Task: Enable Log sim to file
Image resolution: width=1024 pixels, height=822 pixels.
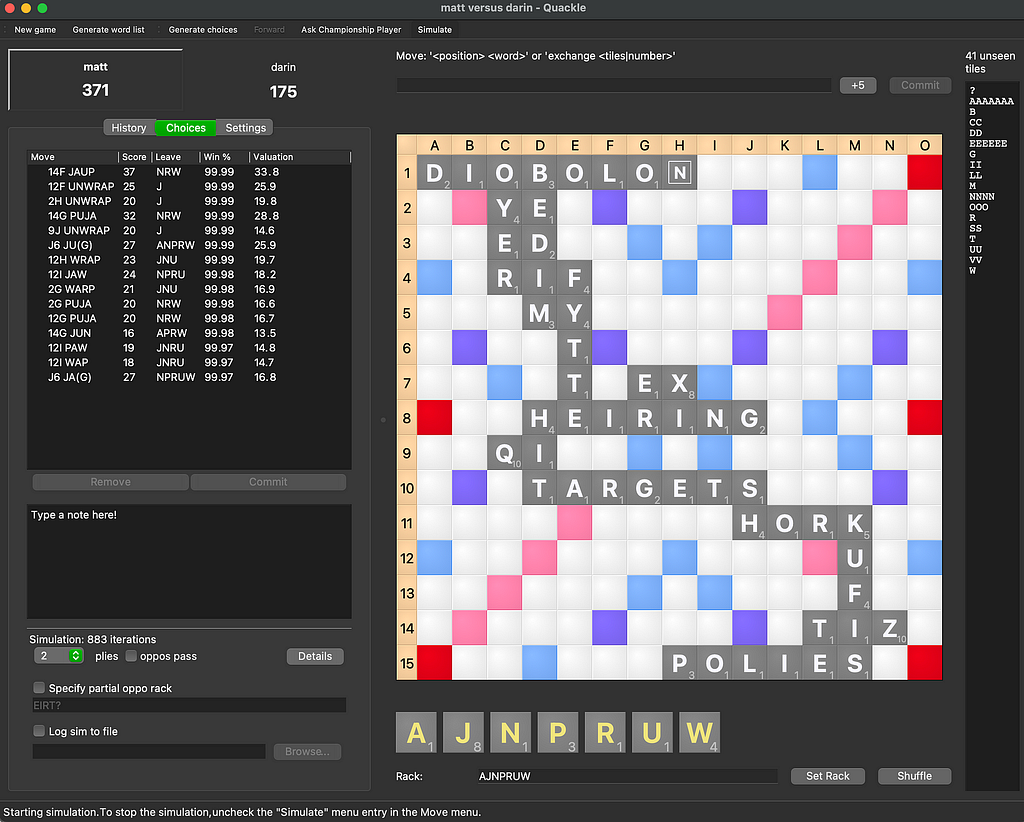Action: (x=39, y=731)
